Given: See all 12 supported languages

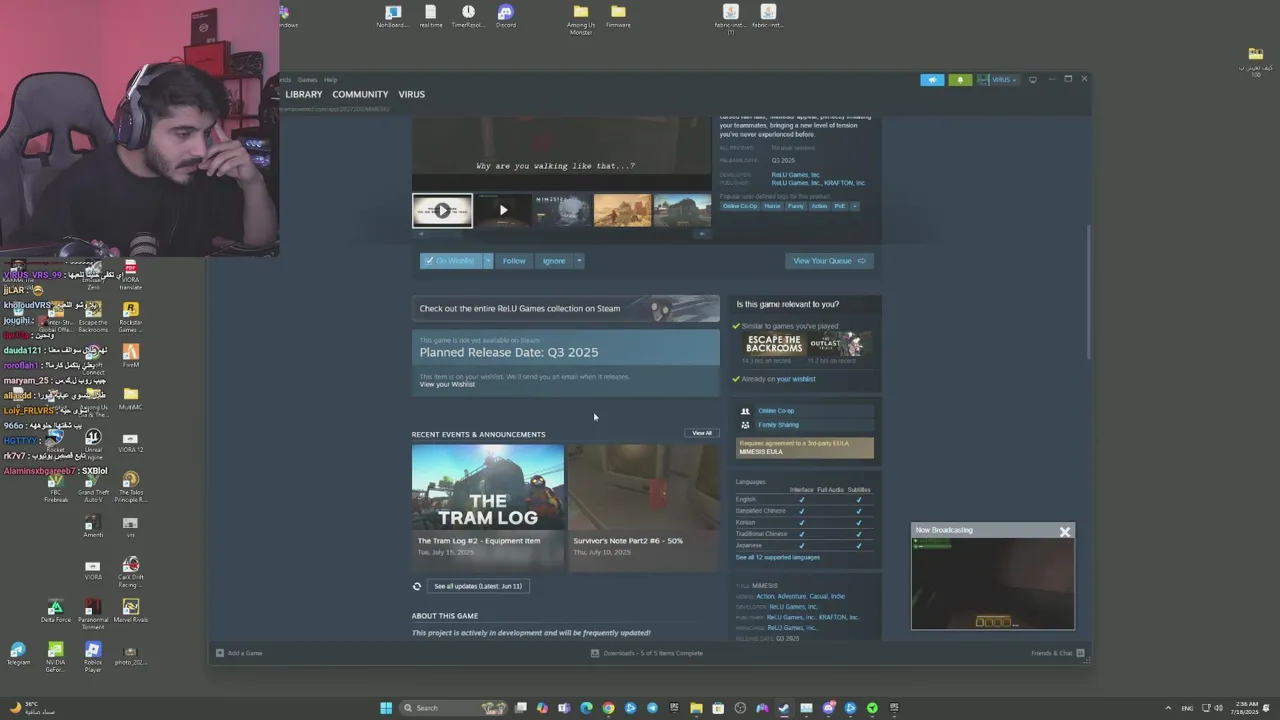Looking at the screenshot, I should click(777, 557).
